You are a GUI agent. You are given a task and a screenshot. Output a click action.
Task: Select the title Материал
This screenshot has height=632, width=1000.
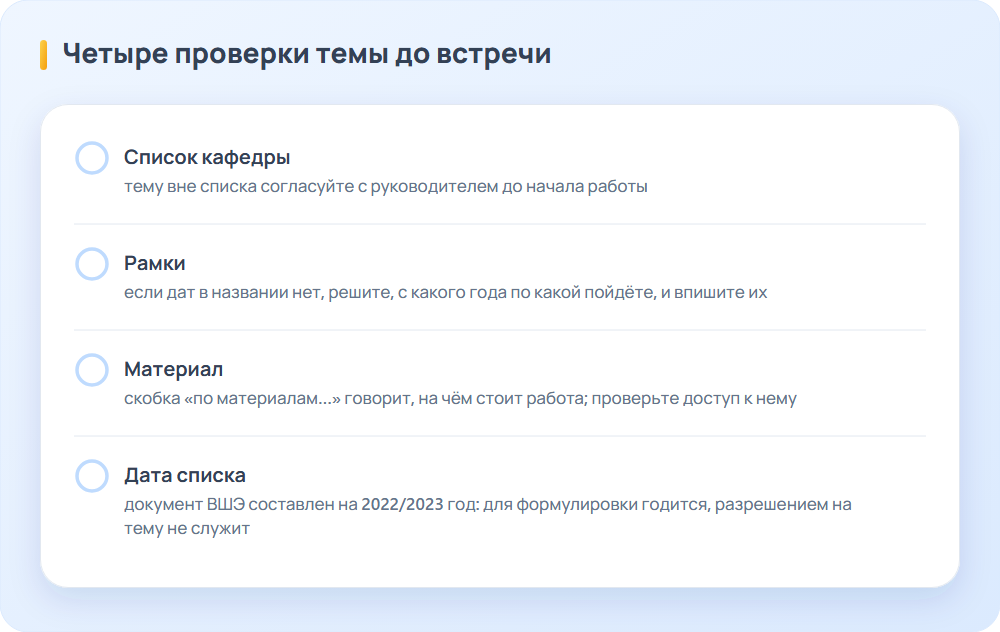(x=173, y=369)
